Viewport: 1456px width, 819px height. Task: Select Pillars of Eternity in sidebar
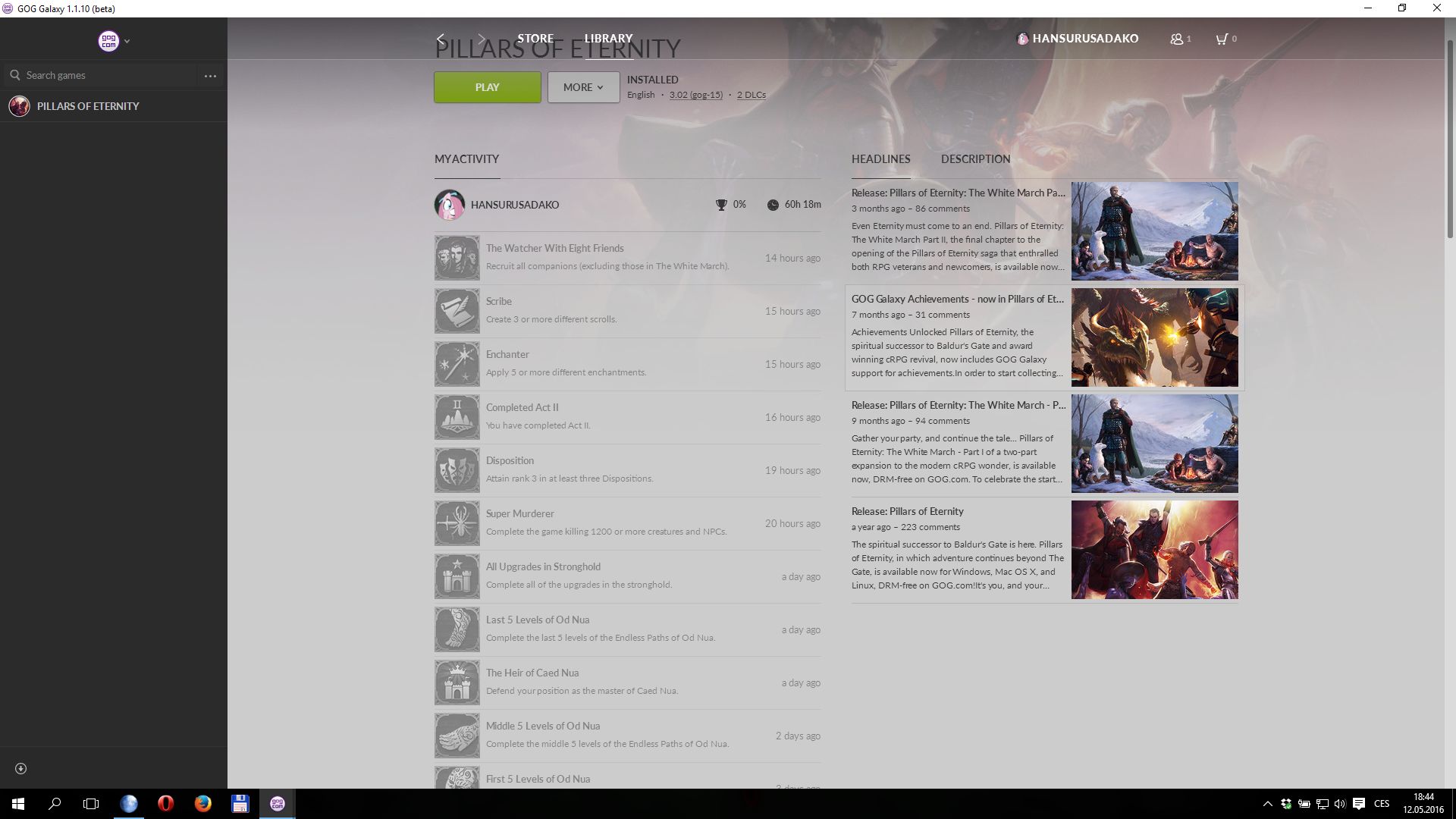click(x=114, y=106)
